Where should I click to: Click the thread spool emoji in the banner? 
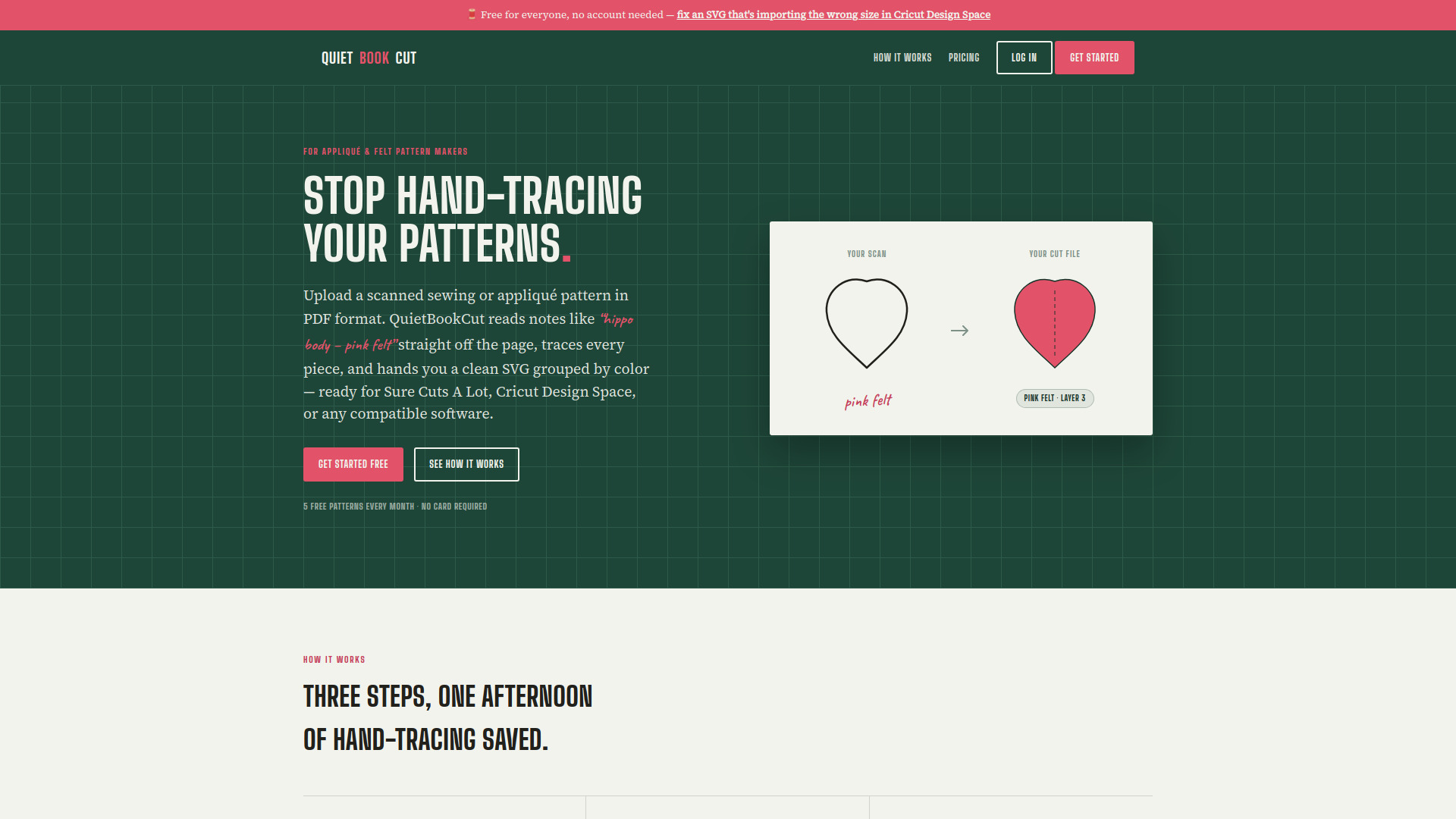(472, 14)
